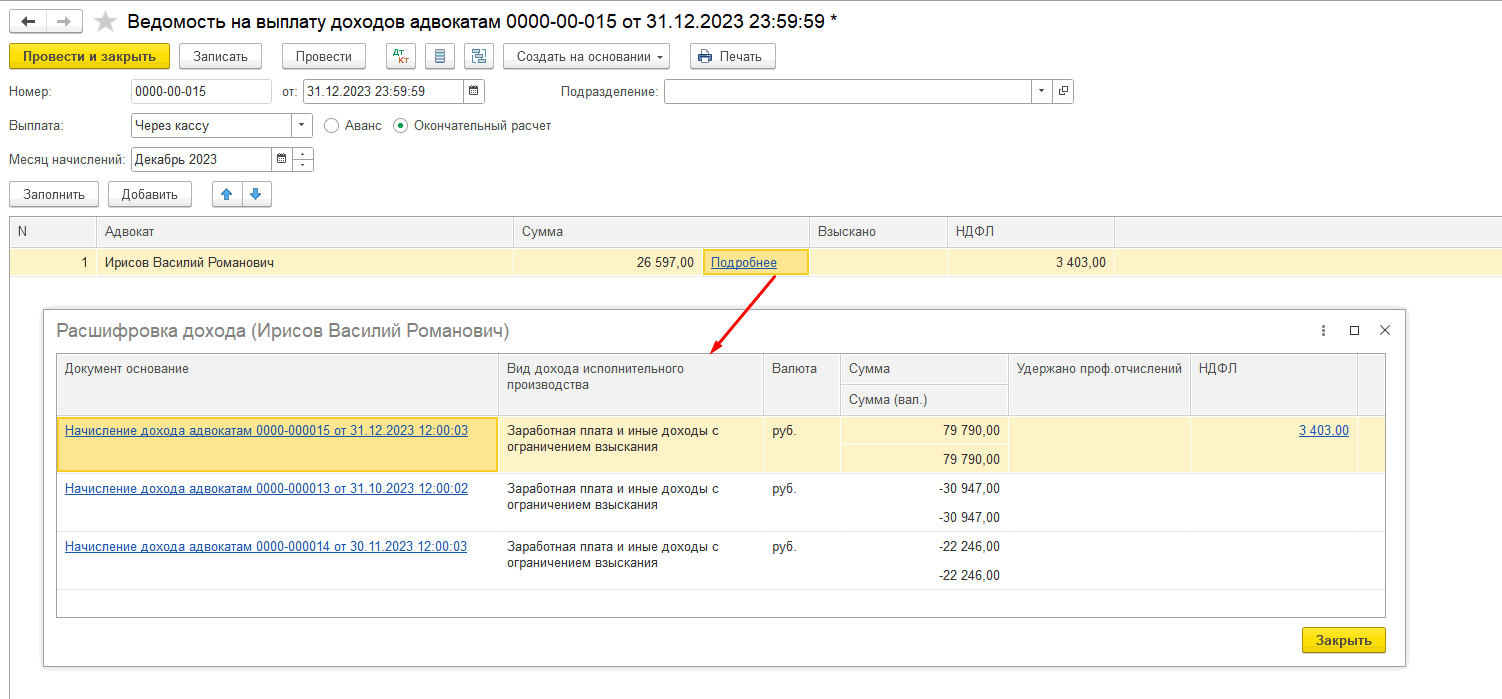Open the dialog's three-dot options menu
Image resolution: width=1502 pixels, height=699 pixels.
tap(1323, 330)
